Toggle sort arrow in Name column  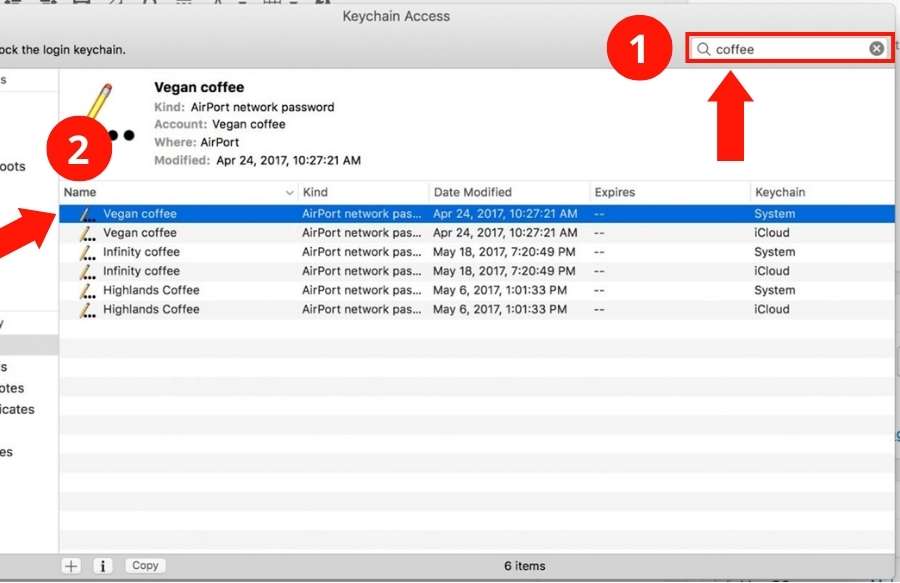point(290,192)
